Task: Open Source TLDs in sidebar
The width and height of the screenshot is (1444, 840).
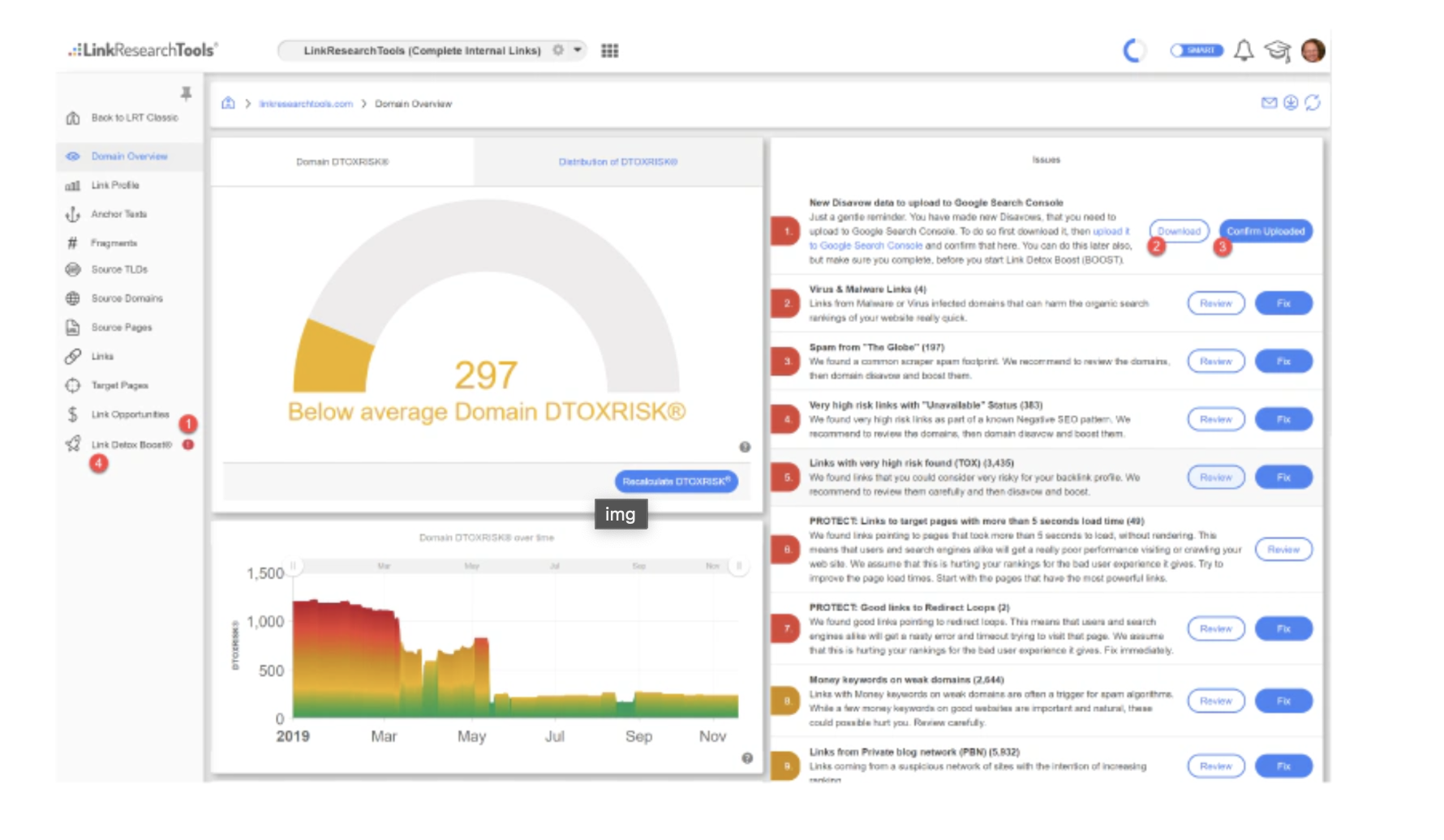Action: [119, 269]
